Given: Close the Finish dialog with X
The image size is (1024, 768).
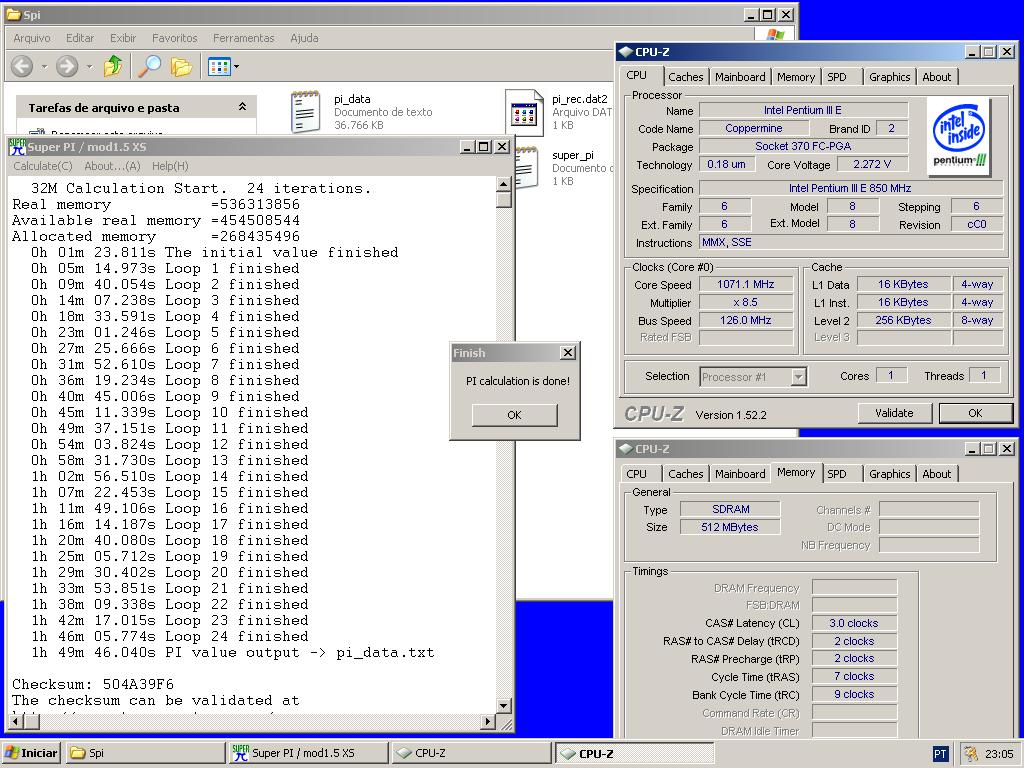Looking at the screenshot, I should click(568, 353).
